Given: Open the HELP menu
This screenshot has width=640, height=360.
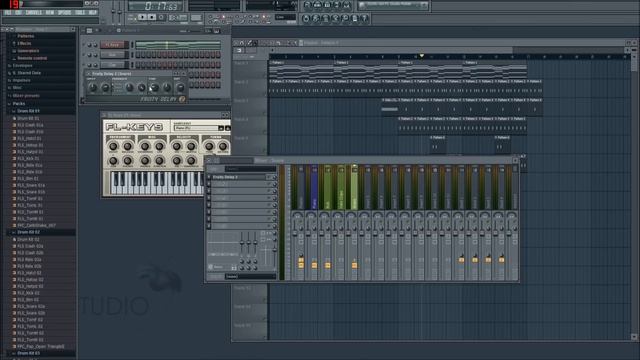Looking at the screenshot, I should pos(93,13).
